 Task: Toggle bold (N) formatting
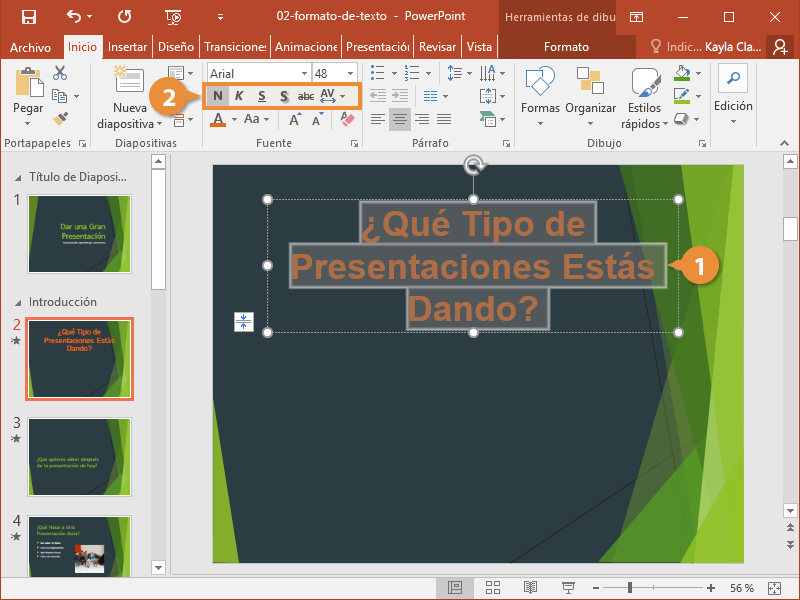pyautogui.click(x=218, y=96)
